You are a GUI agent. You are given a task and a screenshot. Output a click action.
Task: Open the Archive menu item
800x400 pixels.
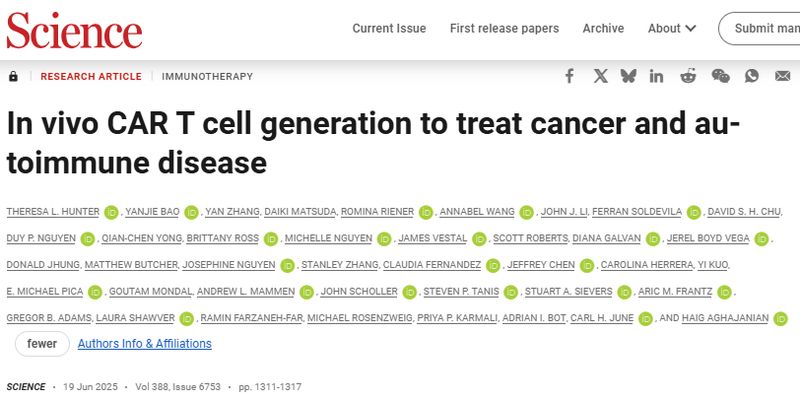click(x=603, y=28)
